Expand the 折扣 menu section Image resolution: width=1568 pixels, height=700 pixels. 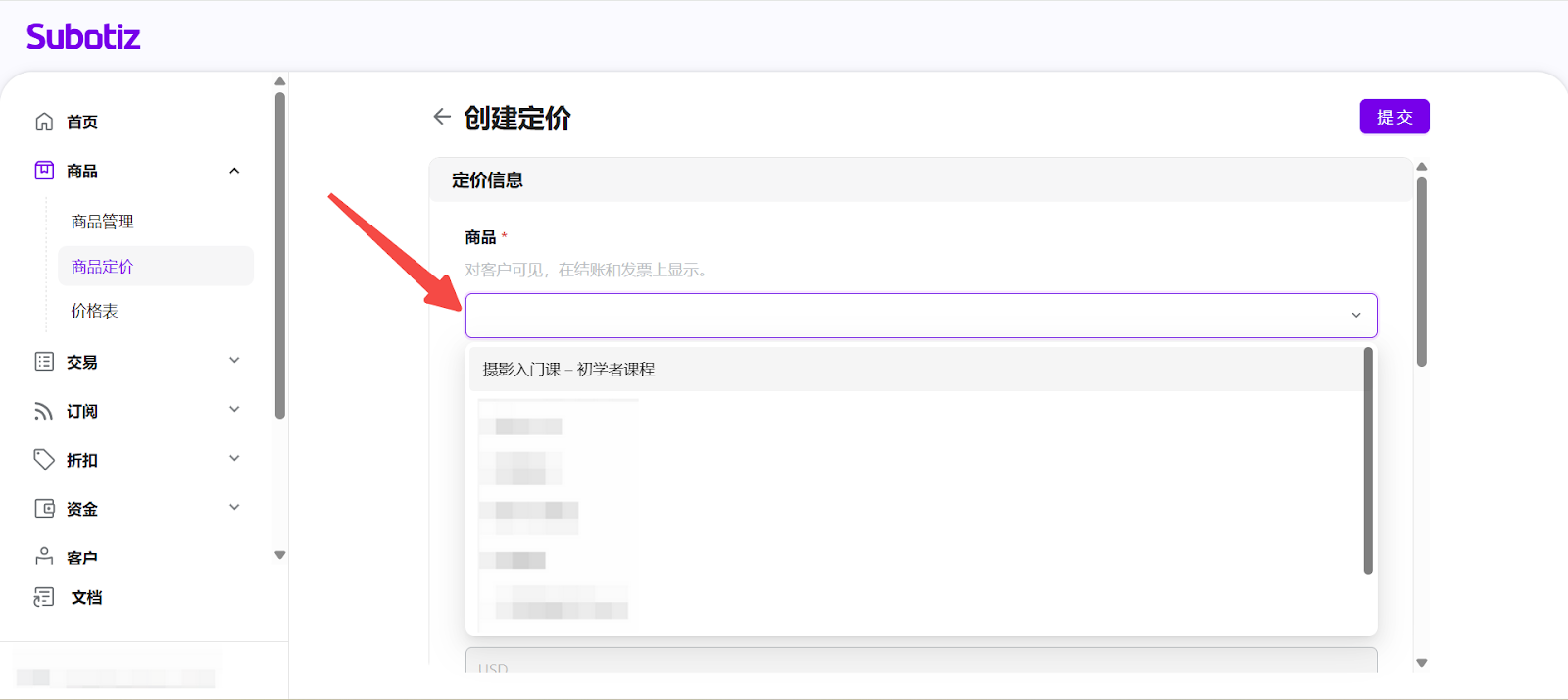pyautogui.click(x=234, y=459)
